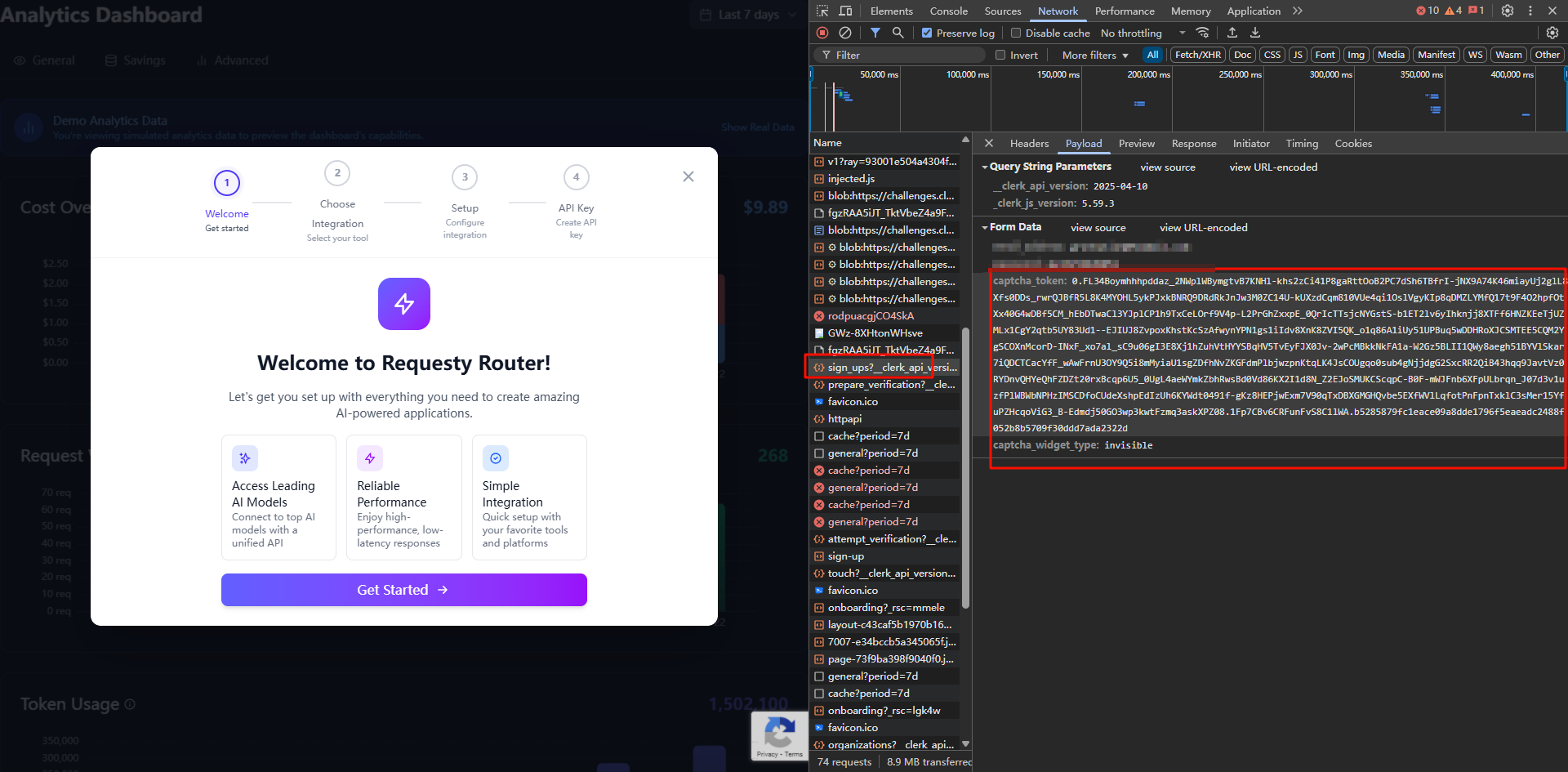Filter requests by Img type
Viewport: 1568px width, 772px height.
coord(1356,55)
